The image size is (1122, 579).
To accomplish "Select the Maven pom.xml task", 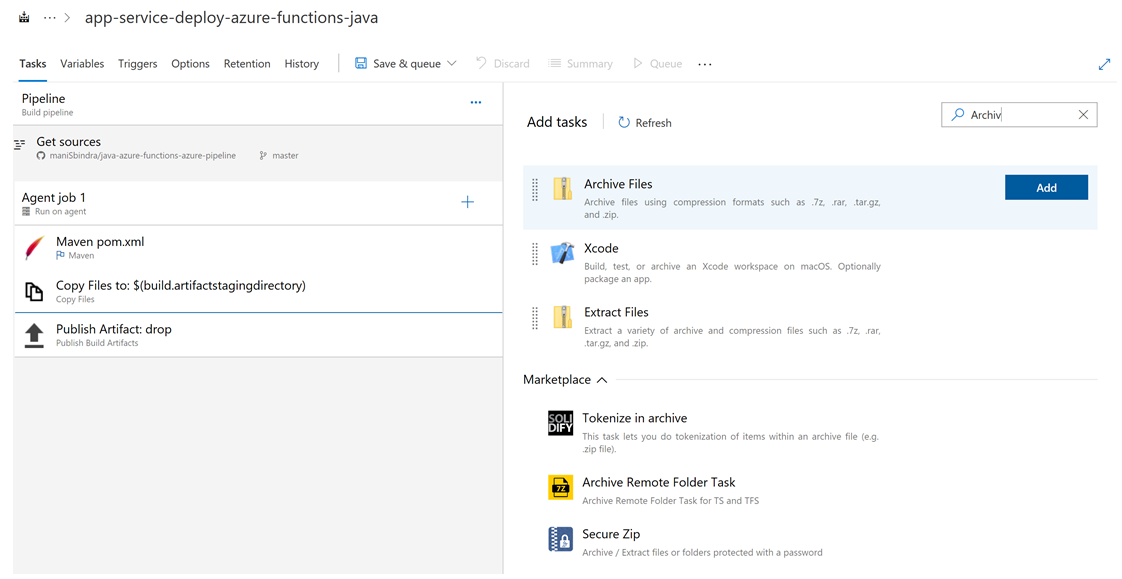I will (258, 248).
